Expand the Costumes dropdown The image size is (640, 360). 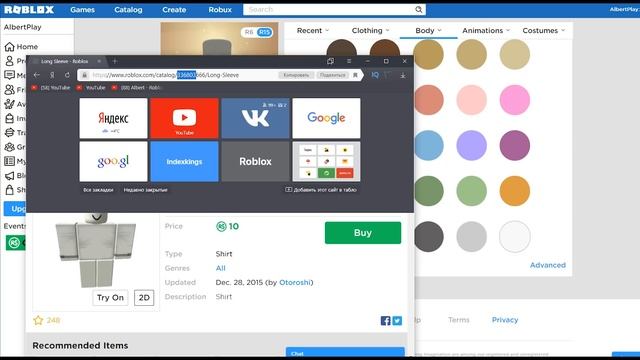pos(544,31)
